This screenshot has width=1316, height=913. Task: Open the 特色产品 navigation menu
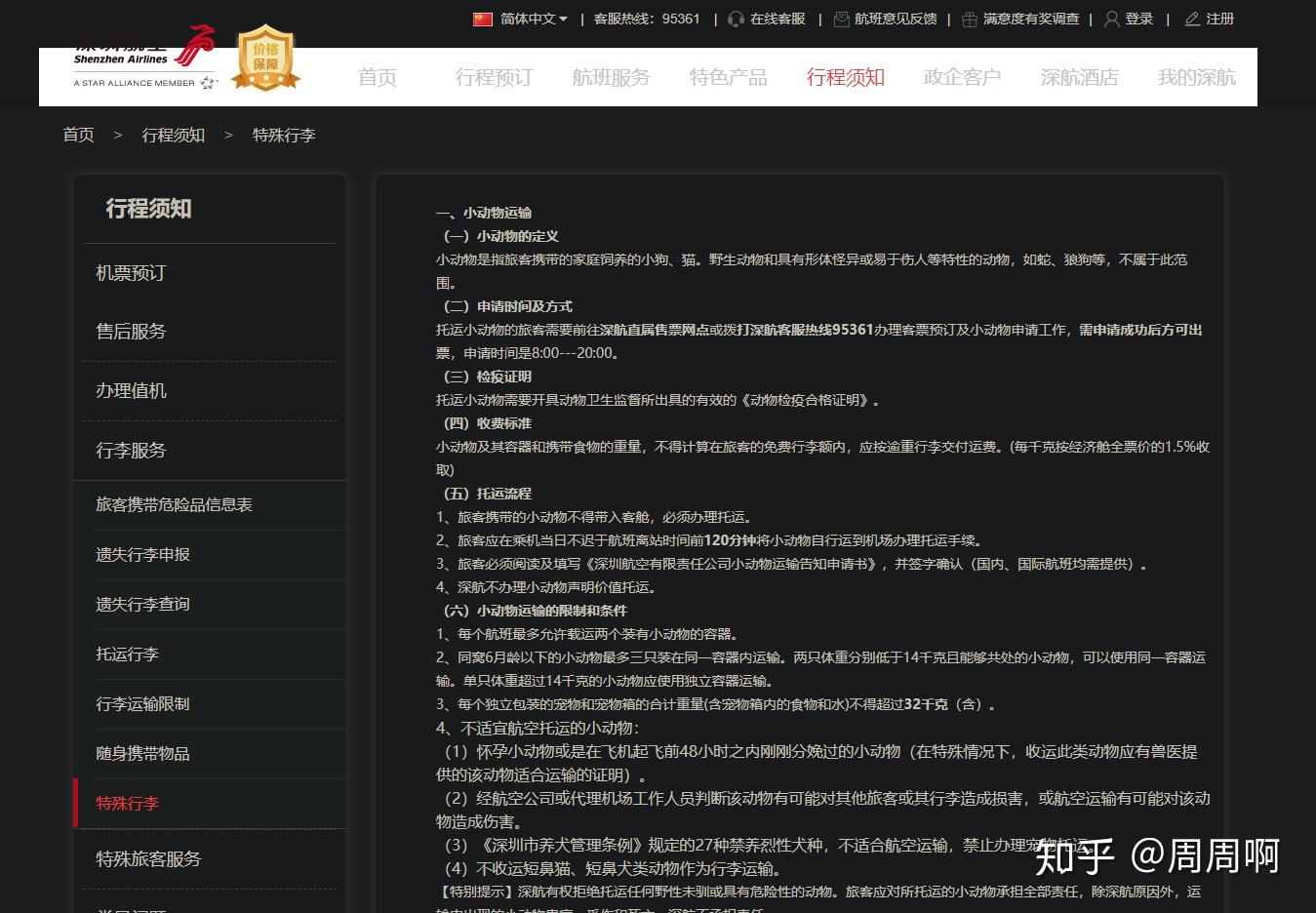tap(729, 77)
